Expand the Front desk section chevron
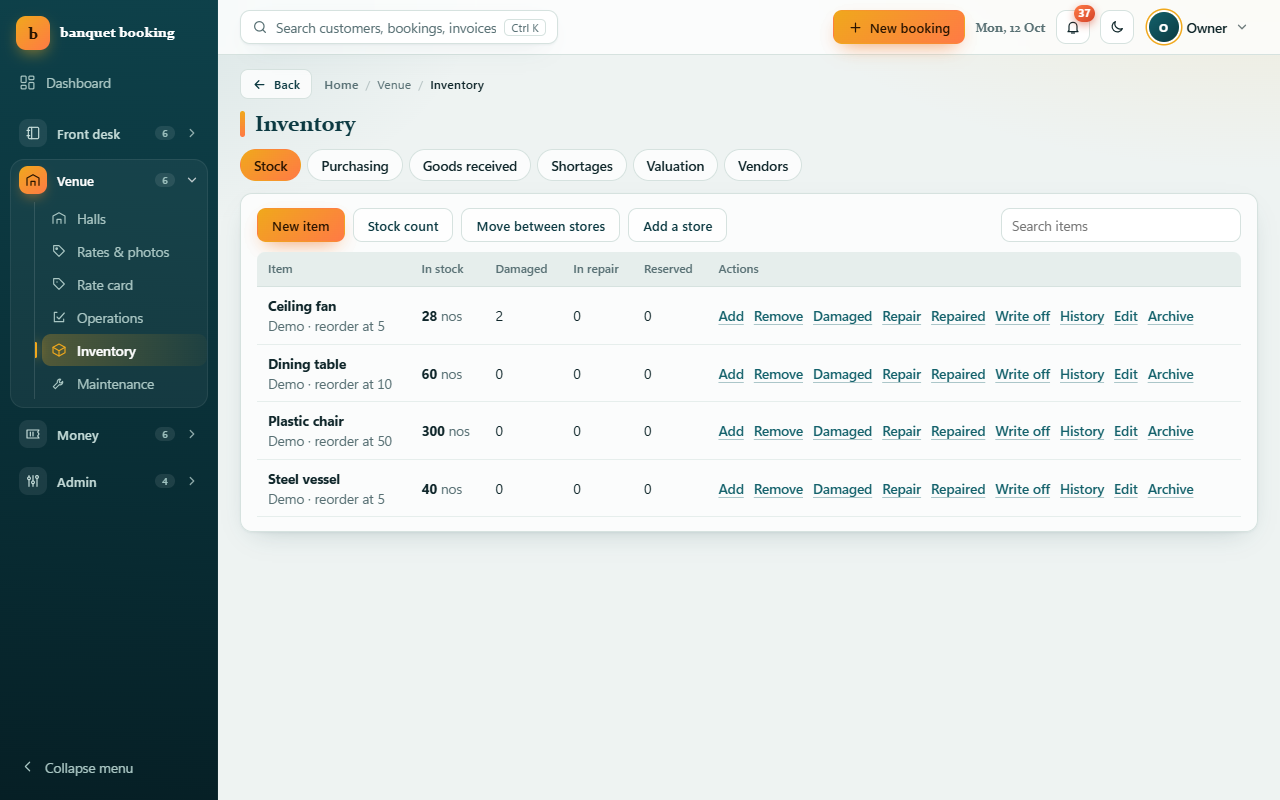Screen dimensions: 1280x800 coord(192,133)
